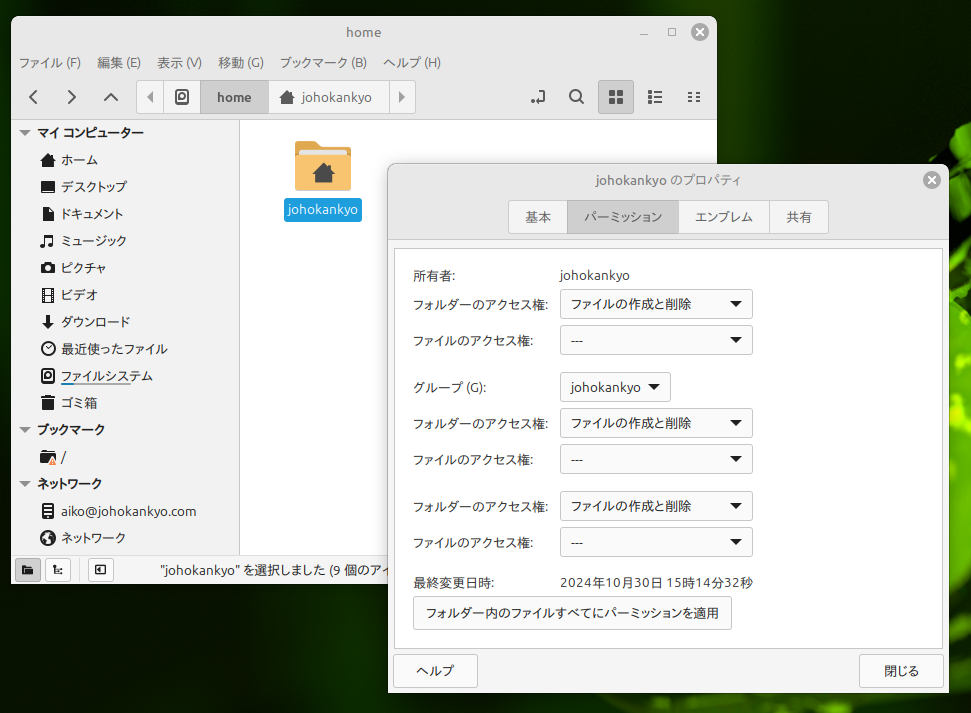Image resolution: width=971 pixels, height=713 pixels.
Task: Click the back navigation arrow
Action: click(x=34, y=97)
